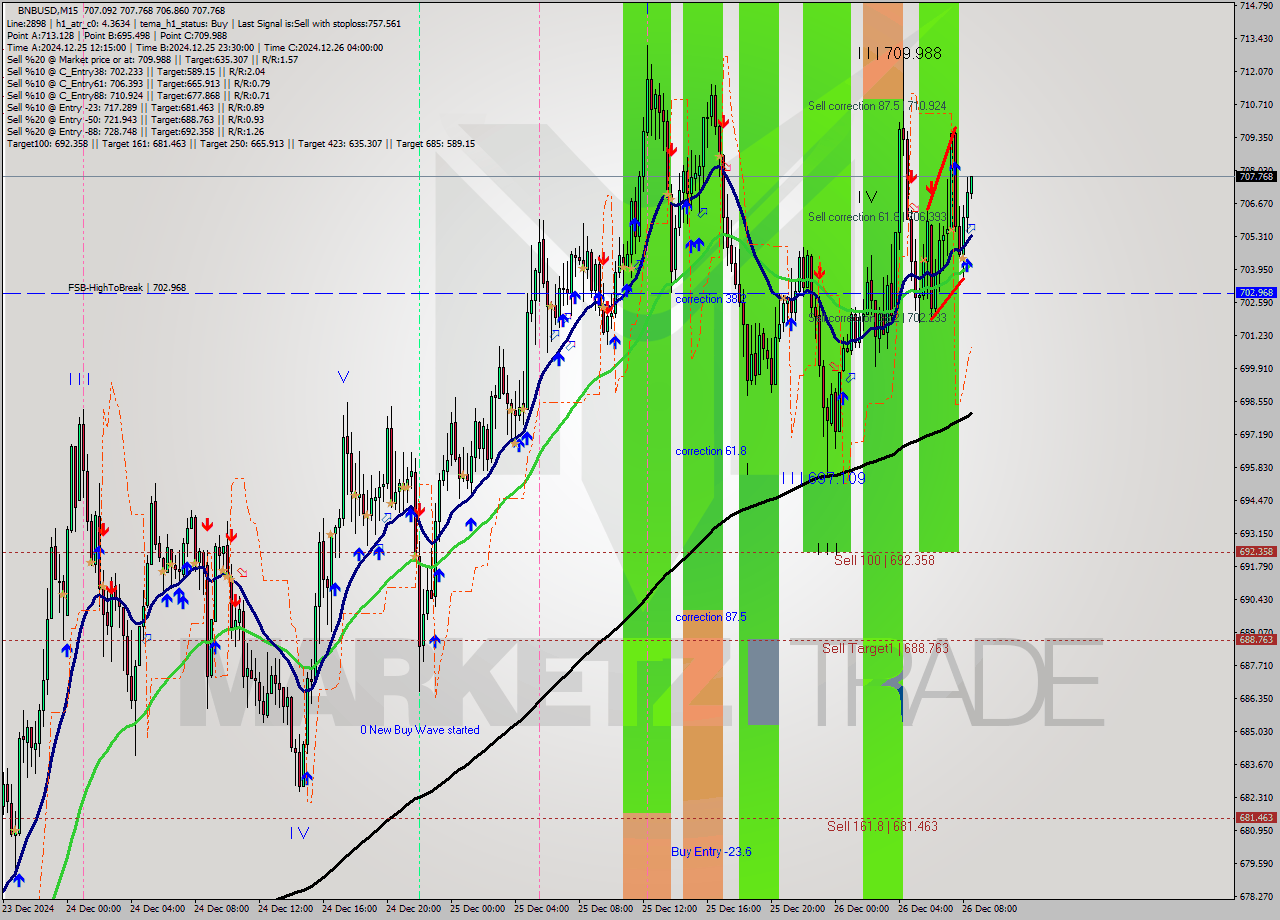Click the blue 'I I I' wave label above the 24 Dec 00:00 candles
Screen dimensions: 1280x920
(x=80, y=379)
